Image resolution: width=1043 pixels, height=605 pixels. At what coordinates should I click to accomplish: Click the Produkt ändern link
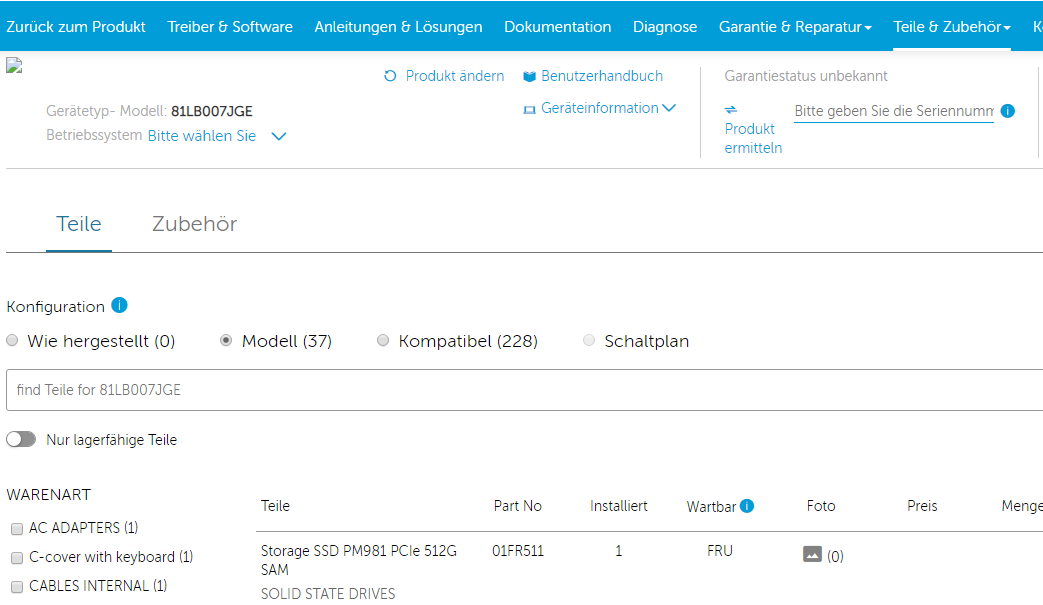455,76
